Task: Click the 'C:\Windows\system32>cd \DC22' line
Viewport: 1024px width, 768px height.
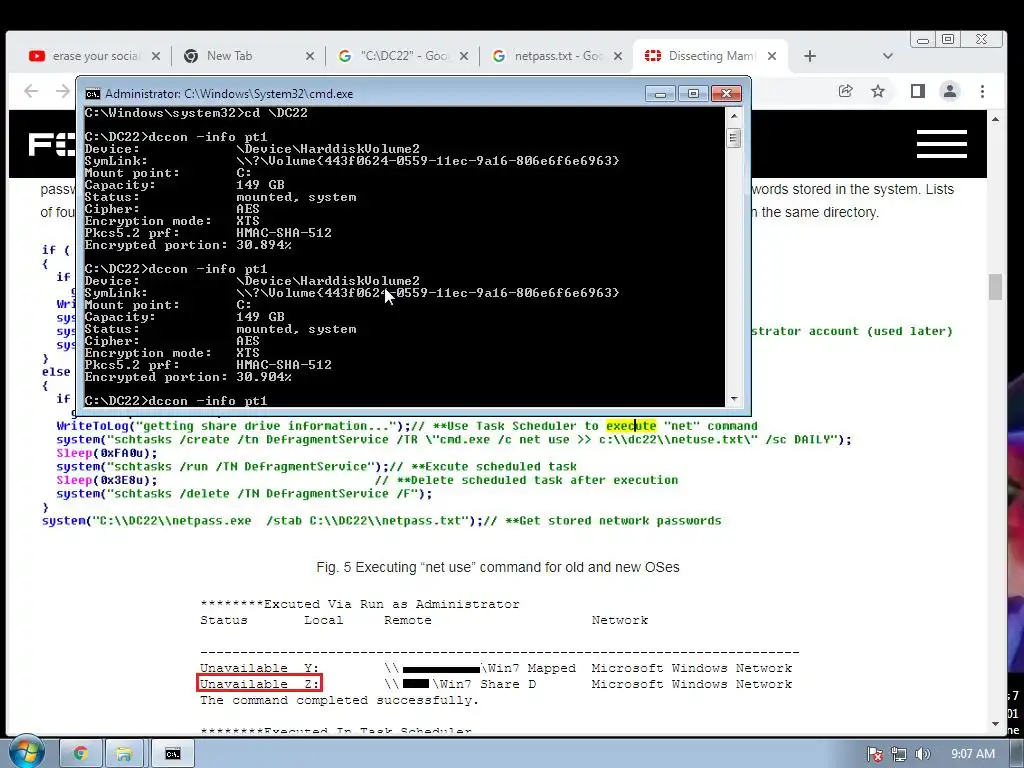Action: tap(196, 113)
